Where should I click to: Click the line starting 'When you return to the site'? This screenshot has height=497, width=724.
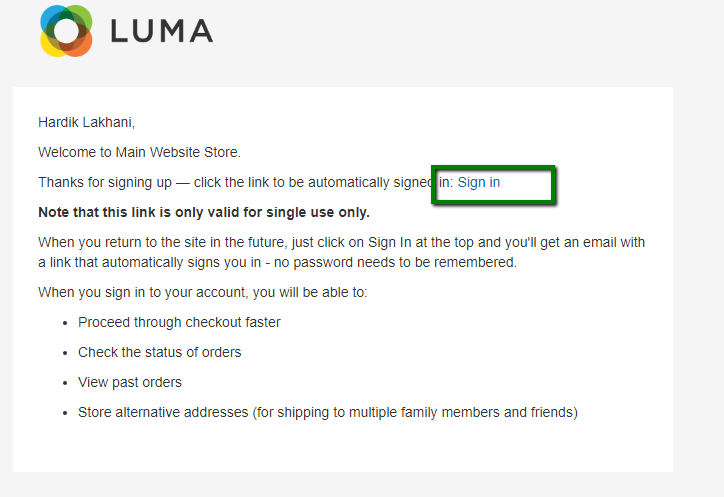pos(341,242)
